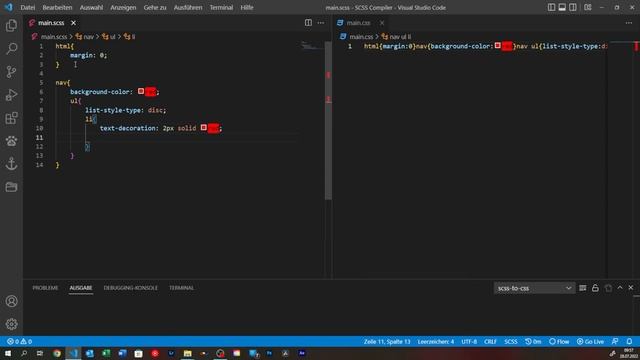
Task: Click the red color swatch on background-color line
Action: (141, 91)
